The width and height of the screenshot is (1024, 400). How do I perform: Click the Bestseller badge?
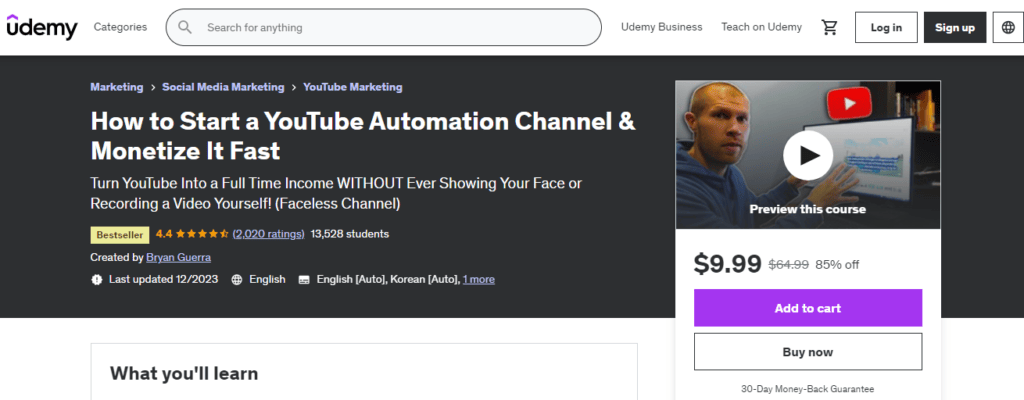(120, 235)
